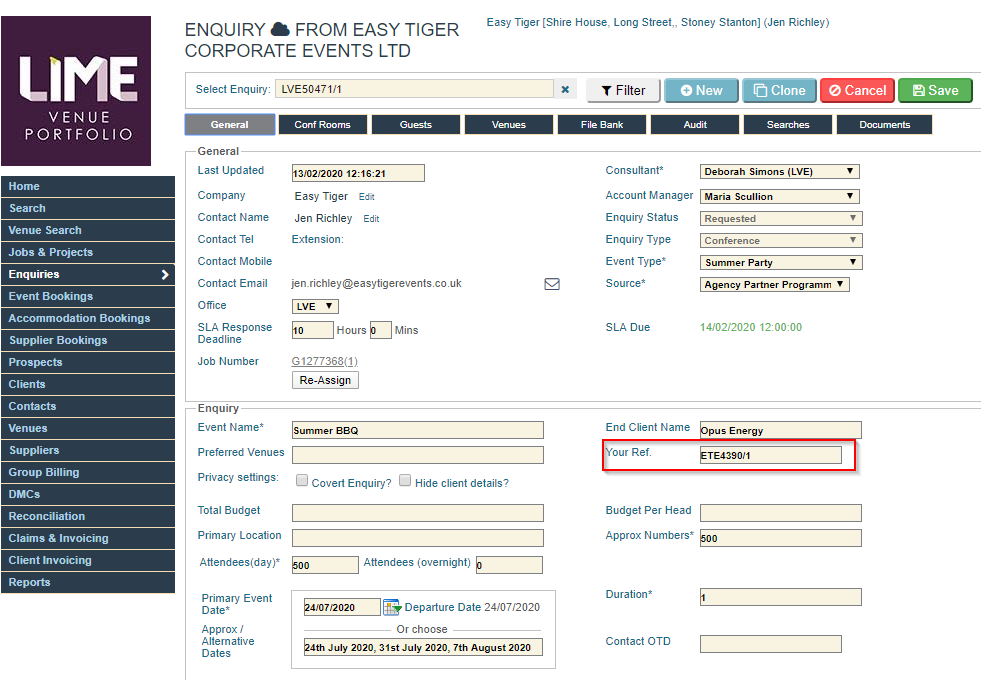This screenshot has height=680, width=981.
Task: Go to Home in the sidebar
Action: pos(88,186)
